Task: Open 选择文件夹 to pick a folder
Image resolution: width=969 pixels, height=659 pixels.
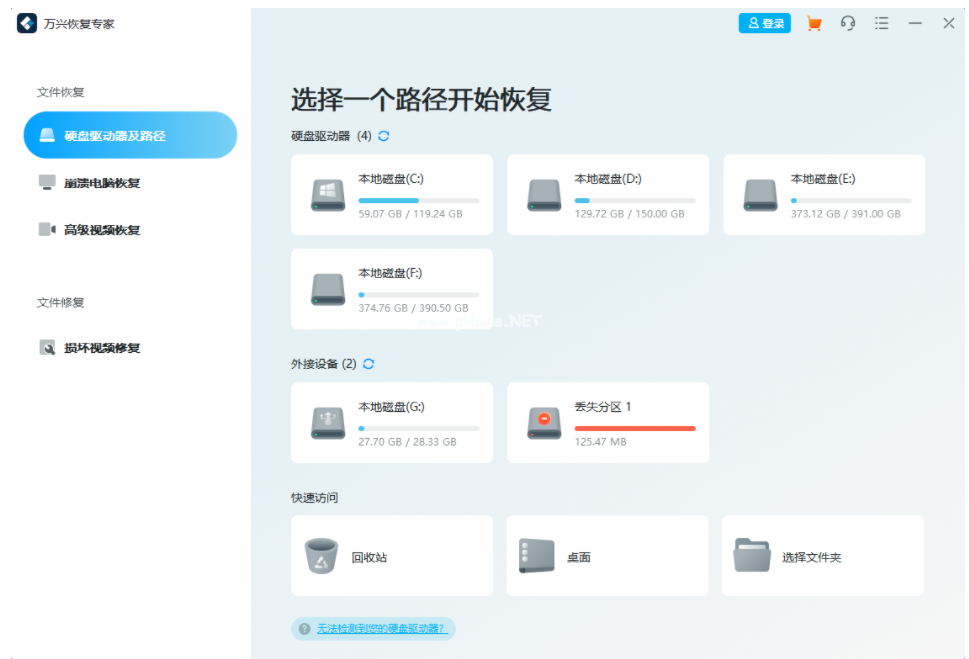Action: click(822, 555)
